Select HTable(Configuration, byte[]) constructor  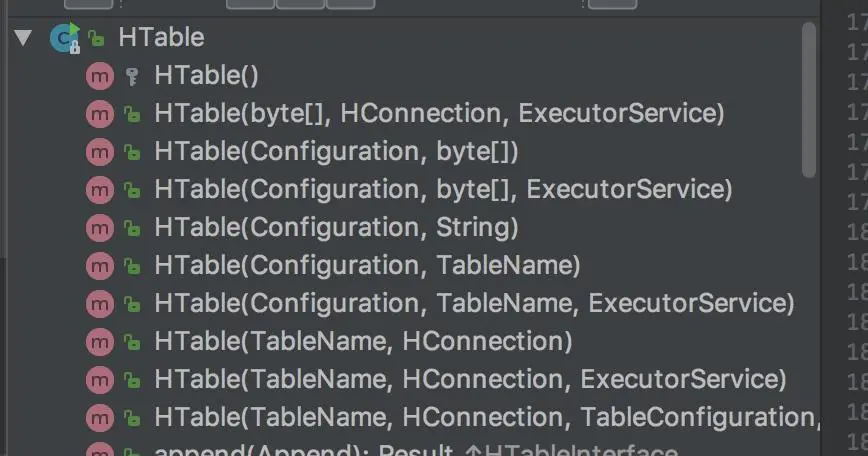tap(337, 152)
